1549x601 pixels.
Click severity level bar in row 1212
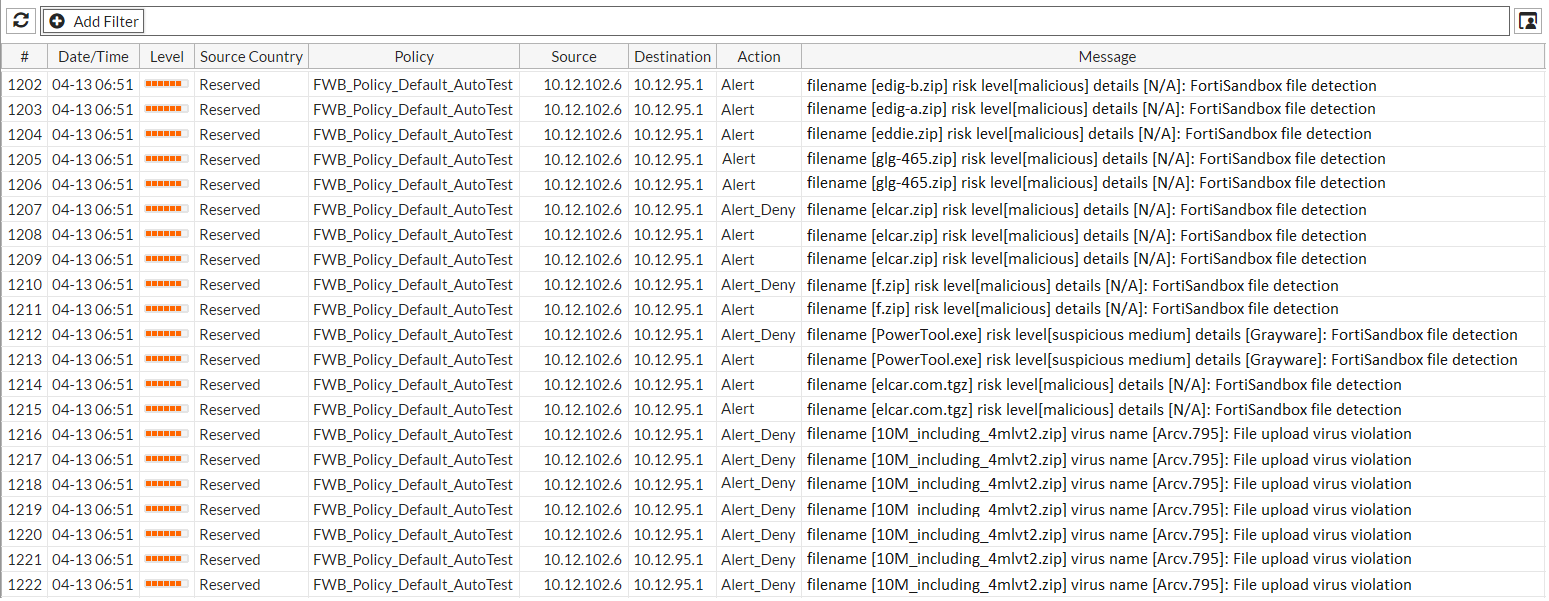166,335
